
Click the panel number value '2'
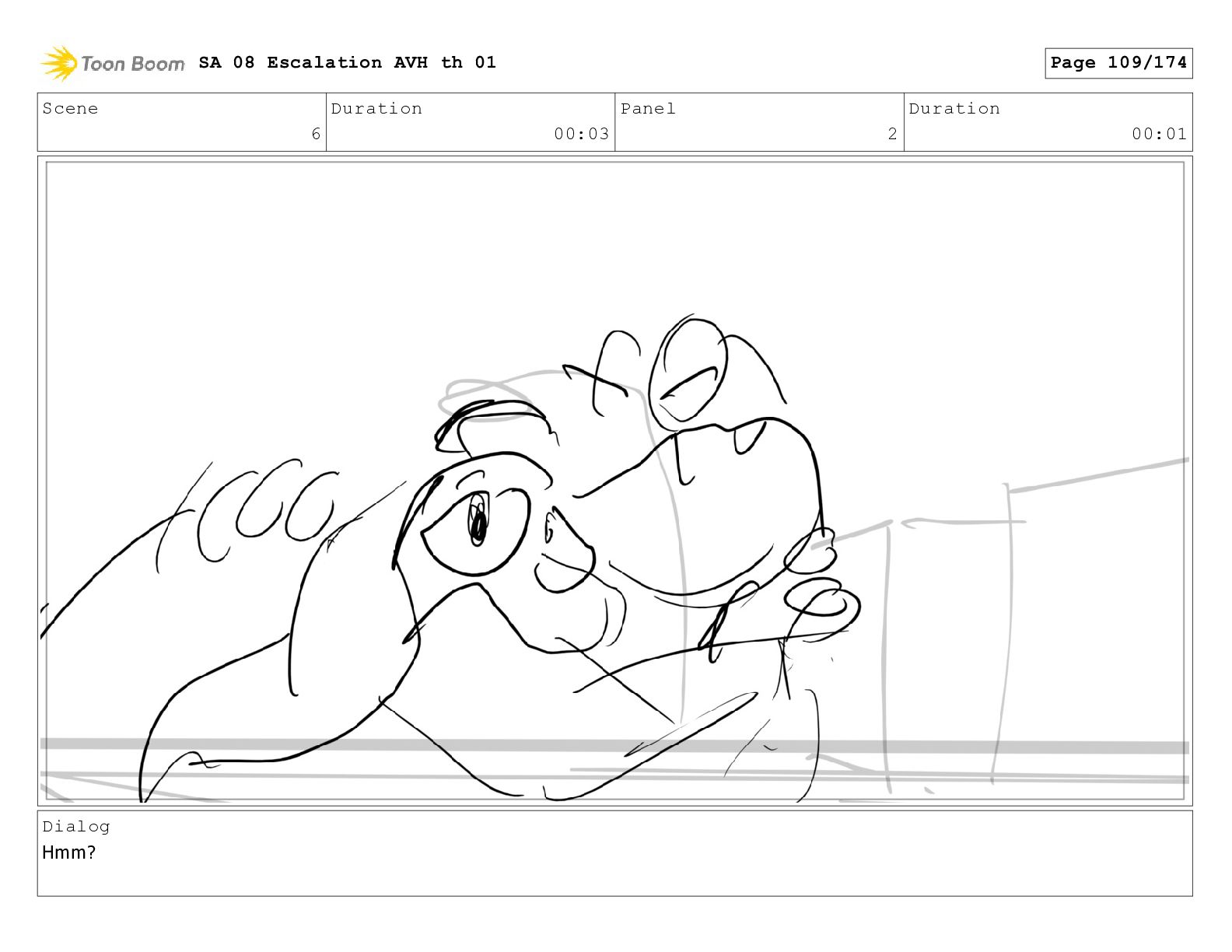893,134
